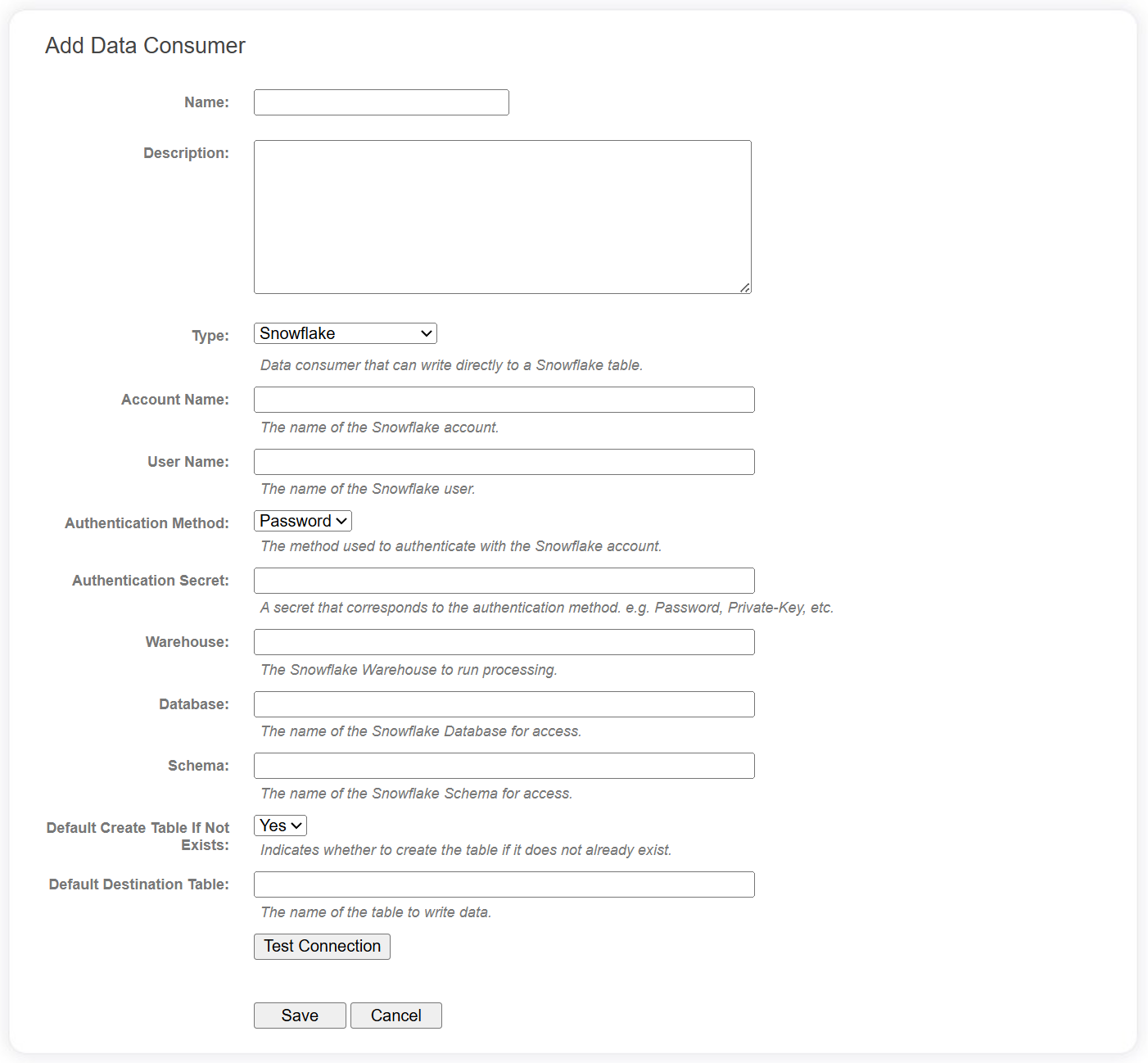Click the Default Destination Table field
Viewport: 1148px width, 1063px height.
(504, 884)
